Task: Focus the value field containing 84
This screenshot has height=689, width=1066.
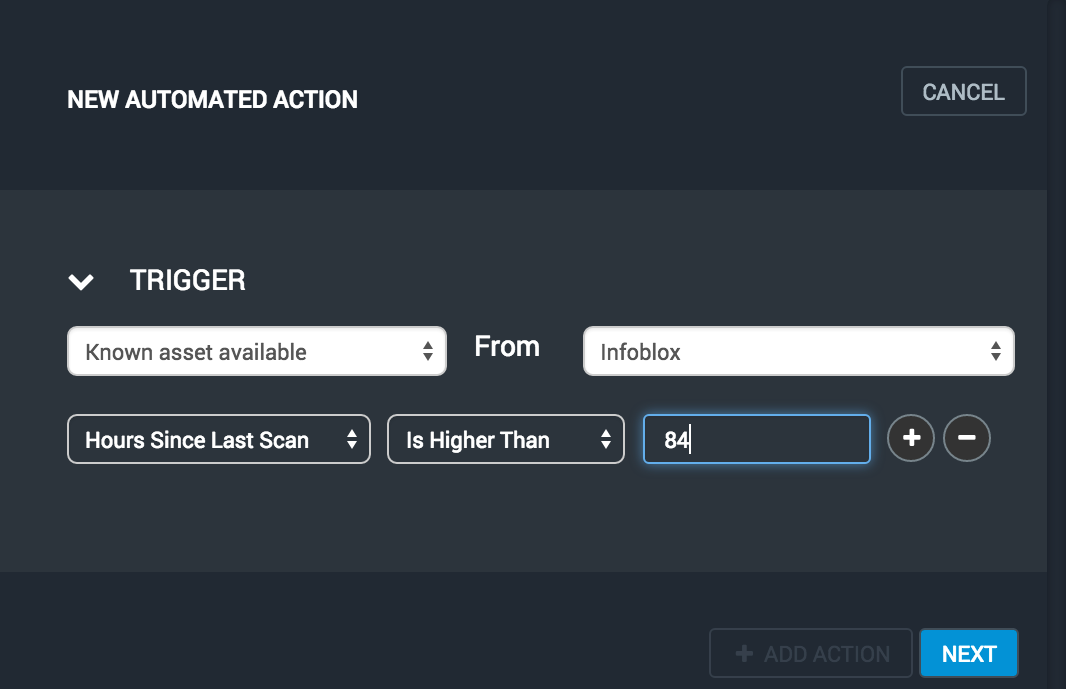Action: click(x=756, y=440)
